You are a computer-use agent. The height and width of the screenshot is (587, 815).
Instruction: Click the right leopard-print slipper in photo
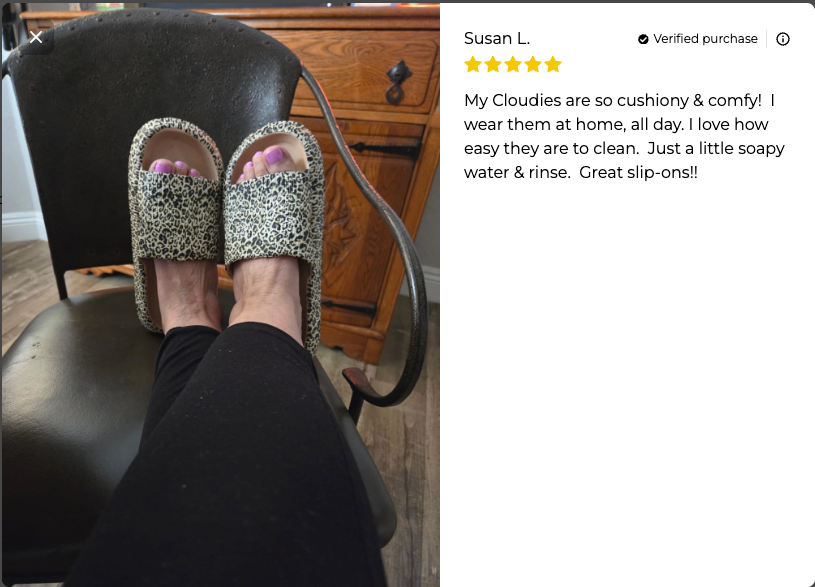click(x=275, y=229)
